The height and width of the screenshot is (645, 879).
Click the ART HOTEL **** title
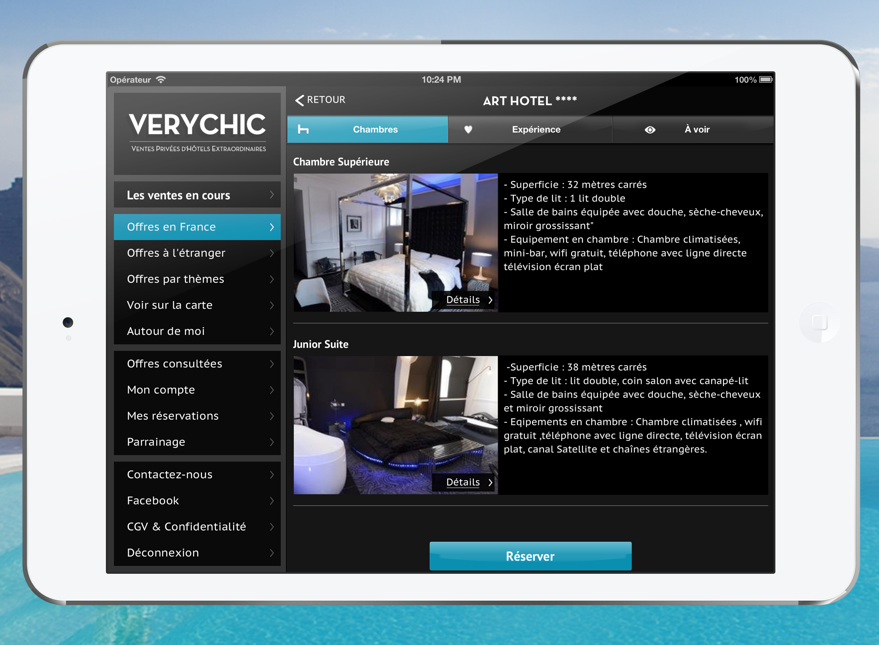pos(530,101)
